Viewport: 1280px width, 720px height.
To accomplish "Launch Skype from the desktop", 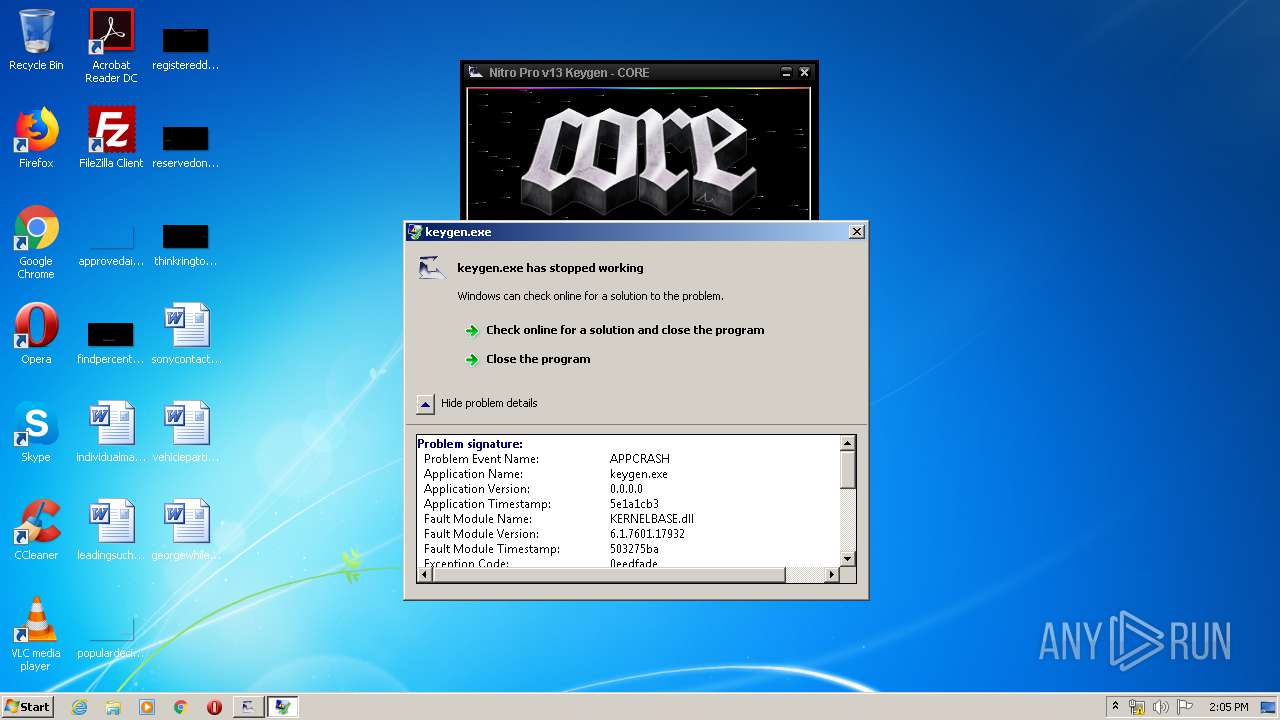I will (36, 432).
